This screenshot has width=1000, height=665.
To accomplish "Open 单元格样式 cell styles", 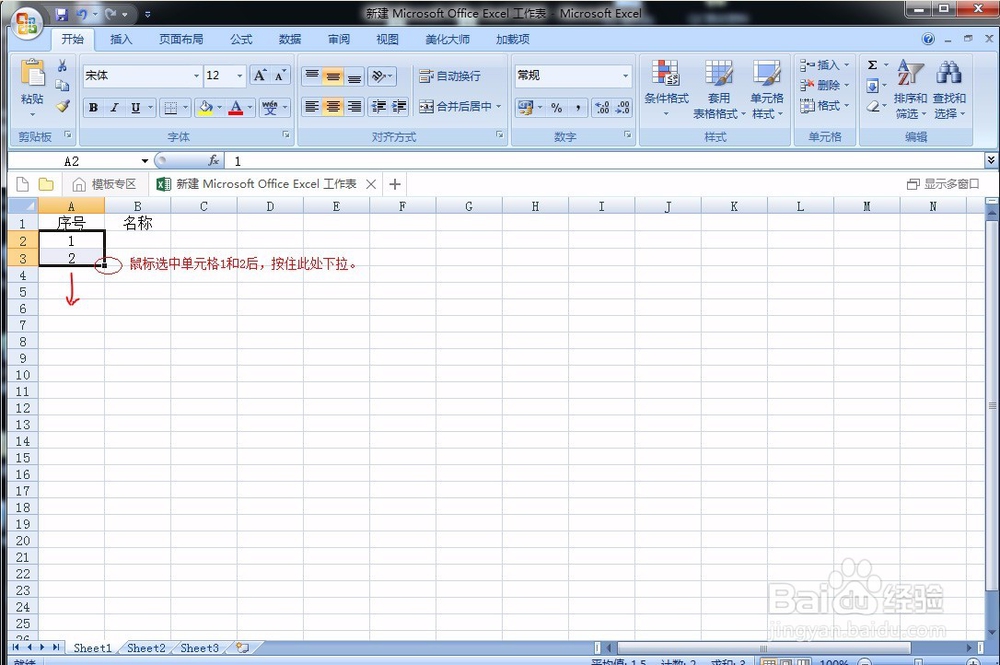I will pos(767,89).
